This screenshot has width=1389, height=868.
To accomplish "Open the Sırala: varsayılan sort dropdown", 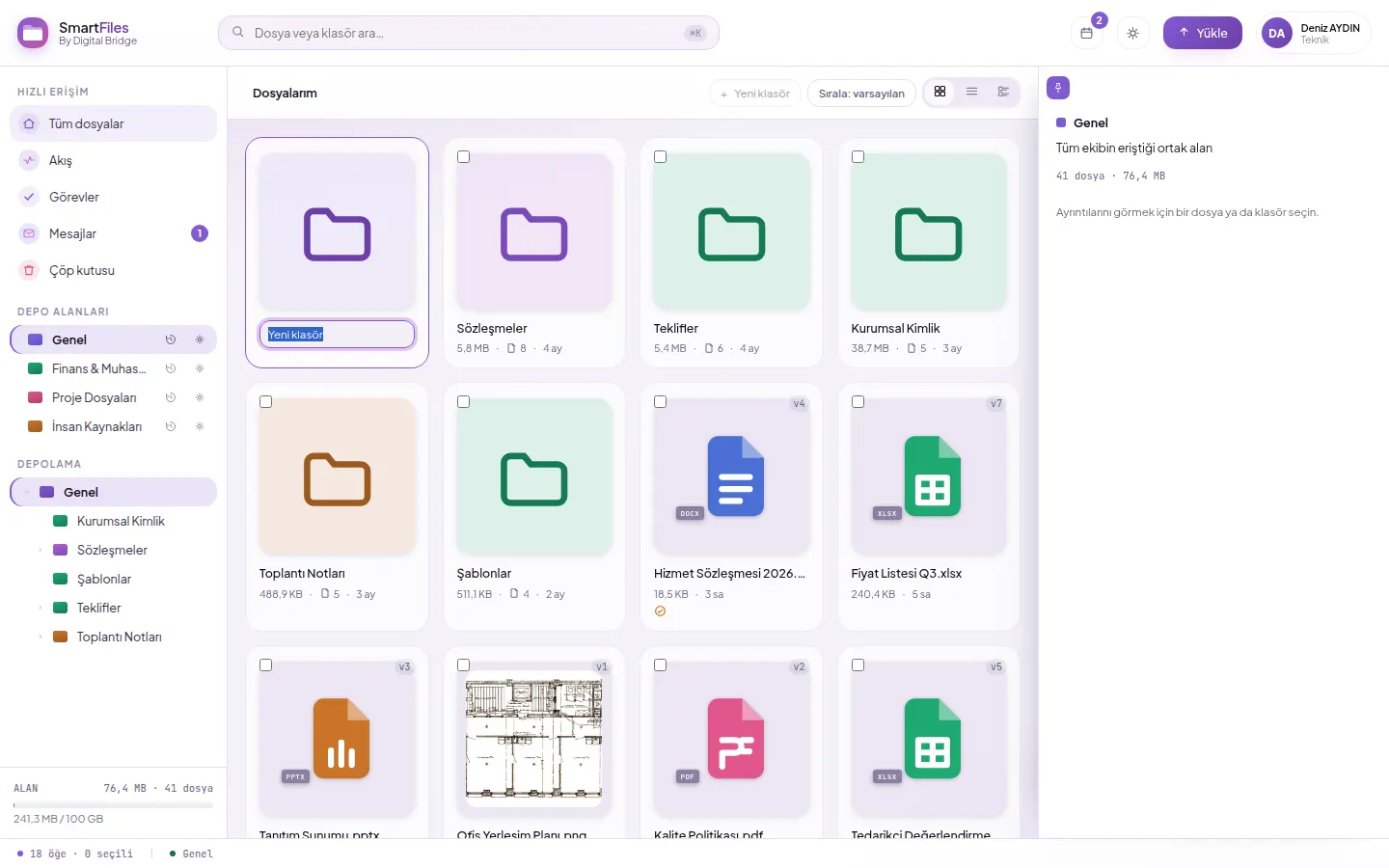I will tap(861, 94).
